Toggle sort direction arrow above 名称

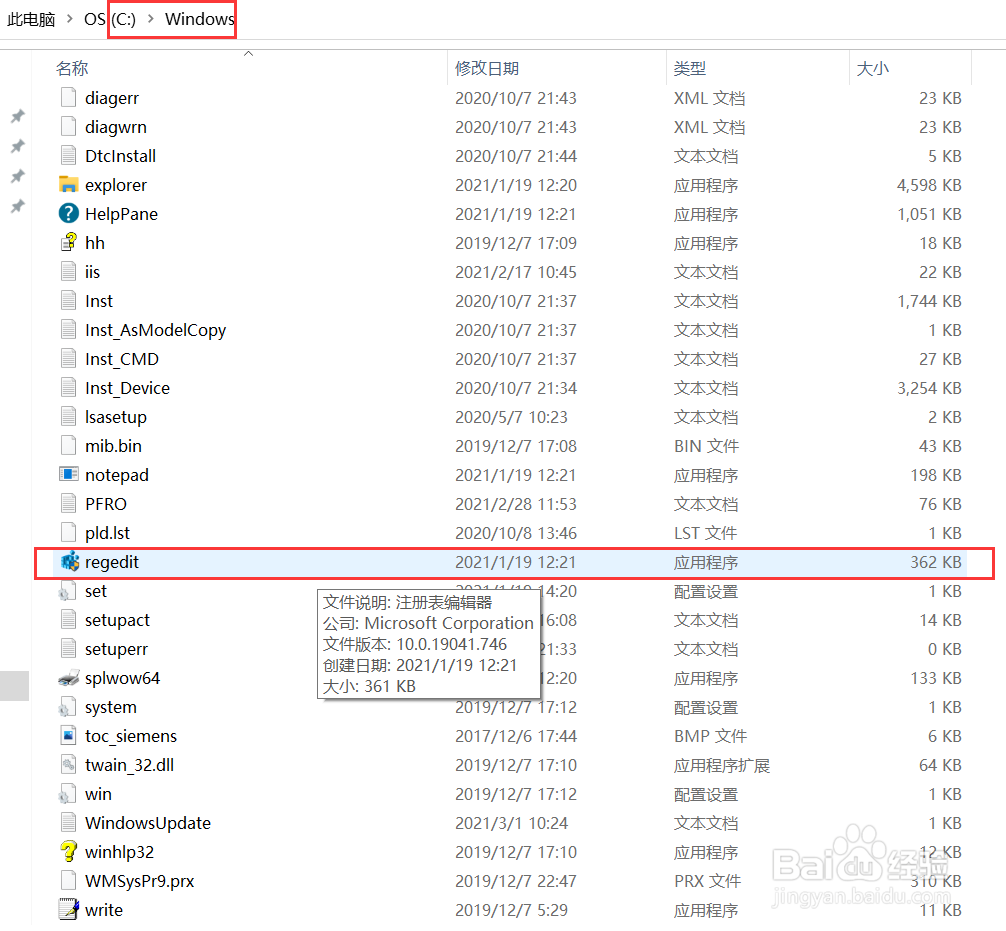pyautogui.click(x=249, y=54)
